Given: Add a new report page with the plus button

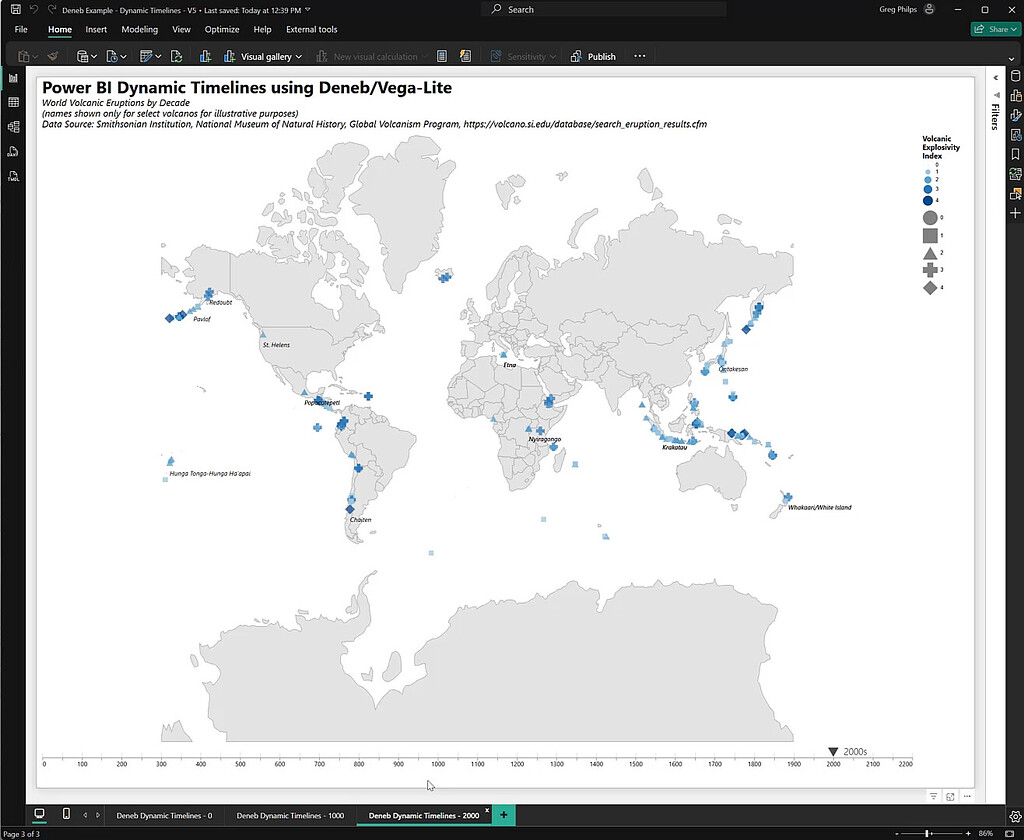Looking at the screenshot, I should 504,814.
